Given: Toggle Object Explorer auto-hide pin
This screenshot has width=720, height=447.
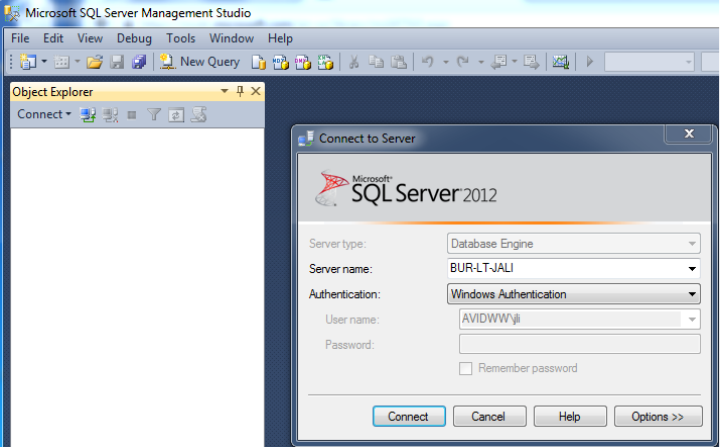Looking at the screenshot, I should [240, 91].
